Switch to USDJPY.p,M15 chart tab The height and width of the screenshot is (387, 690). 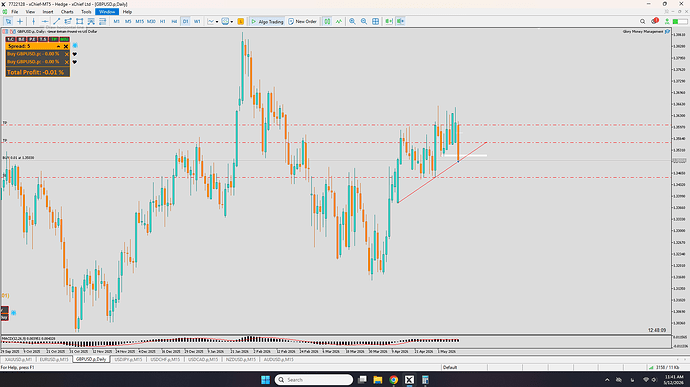pos(128,360)
